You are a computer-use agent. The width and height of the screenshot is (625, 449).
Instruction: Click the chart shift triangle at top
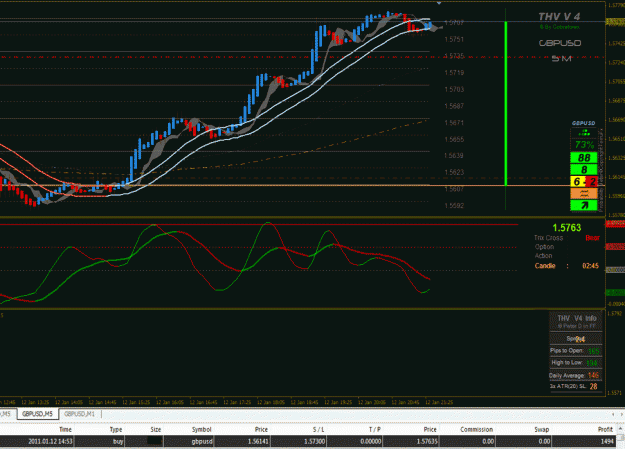(439, 3)
